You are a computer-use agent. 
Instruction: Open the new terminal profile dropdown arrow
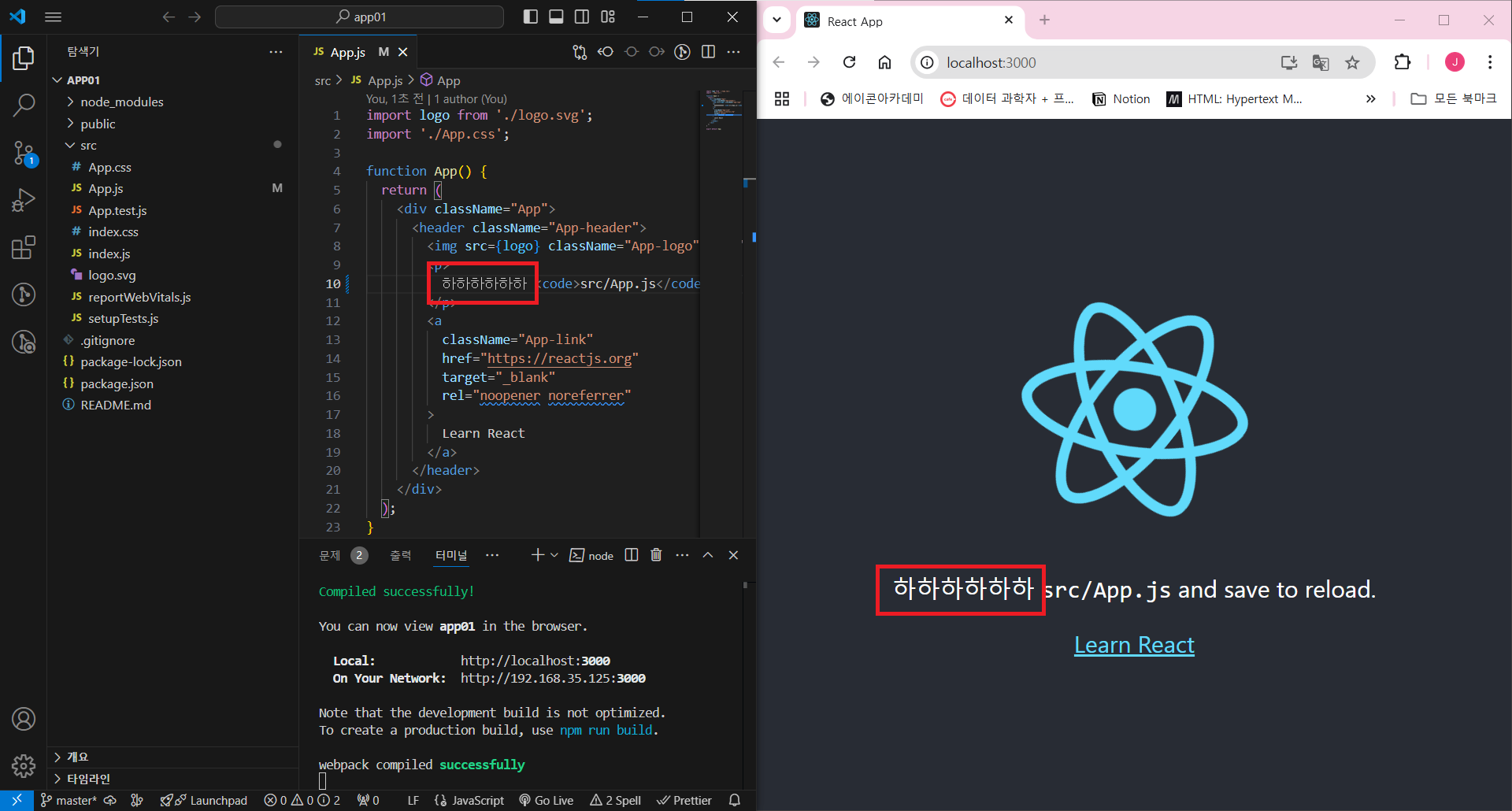tap(554, 555)
